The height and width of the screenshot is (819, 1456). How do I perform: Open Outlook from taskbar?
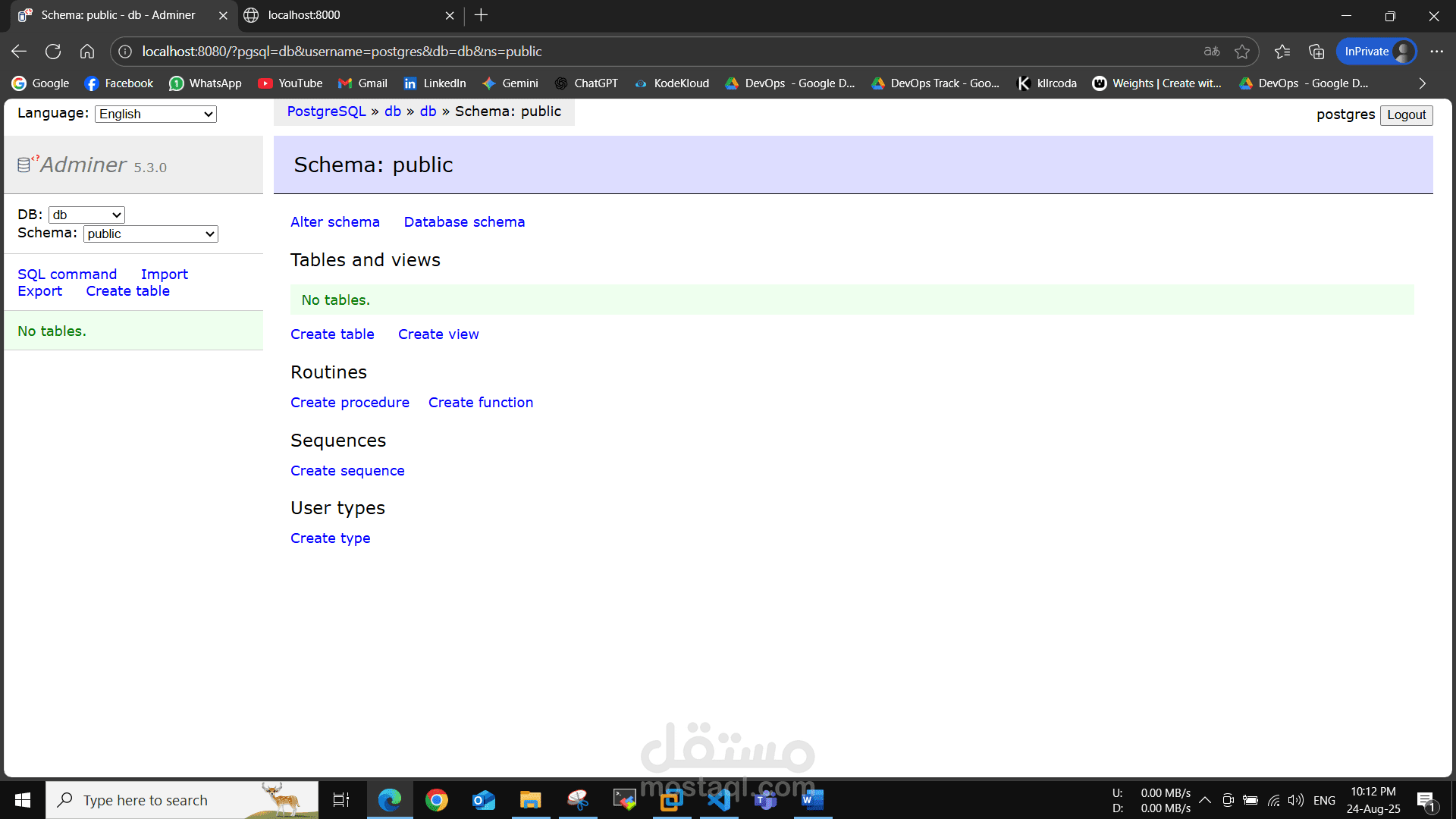pos(484,800)
